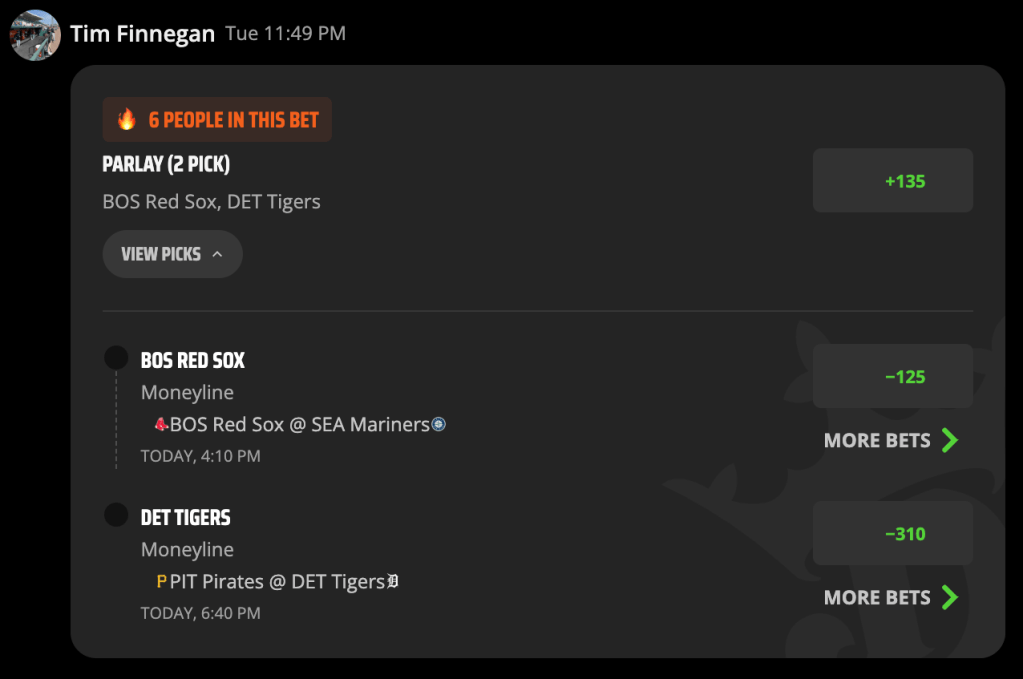
Task: Open More Bets for Red Sox game
Action: tap(891, 440)
